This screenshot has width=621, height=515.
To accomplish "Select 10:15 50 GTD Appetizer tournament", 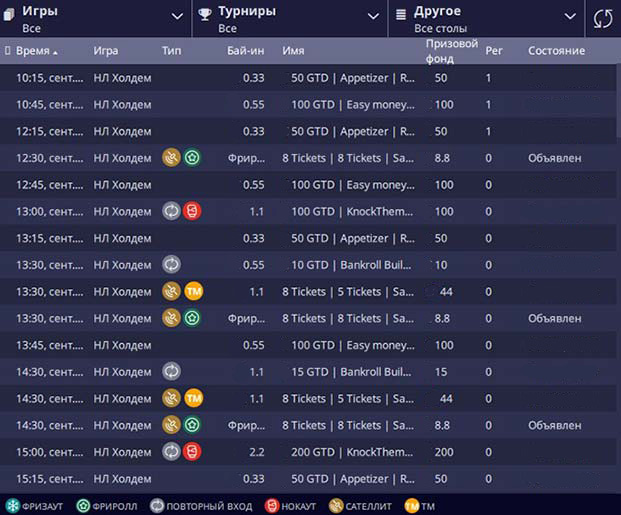I will tap(308, 78).
